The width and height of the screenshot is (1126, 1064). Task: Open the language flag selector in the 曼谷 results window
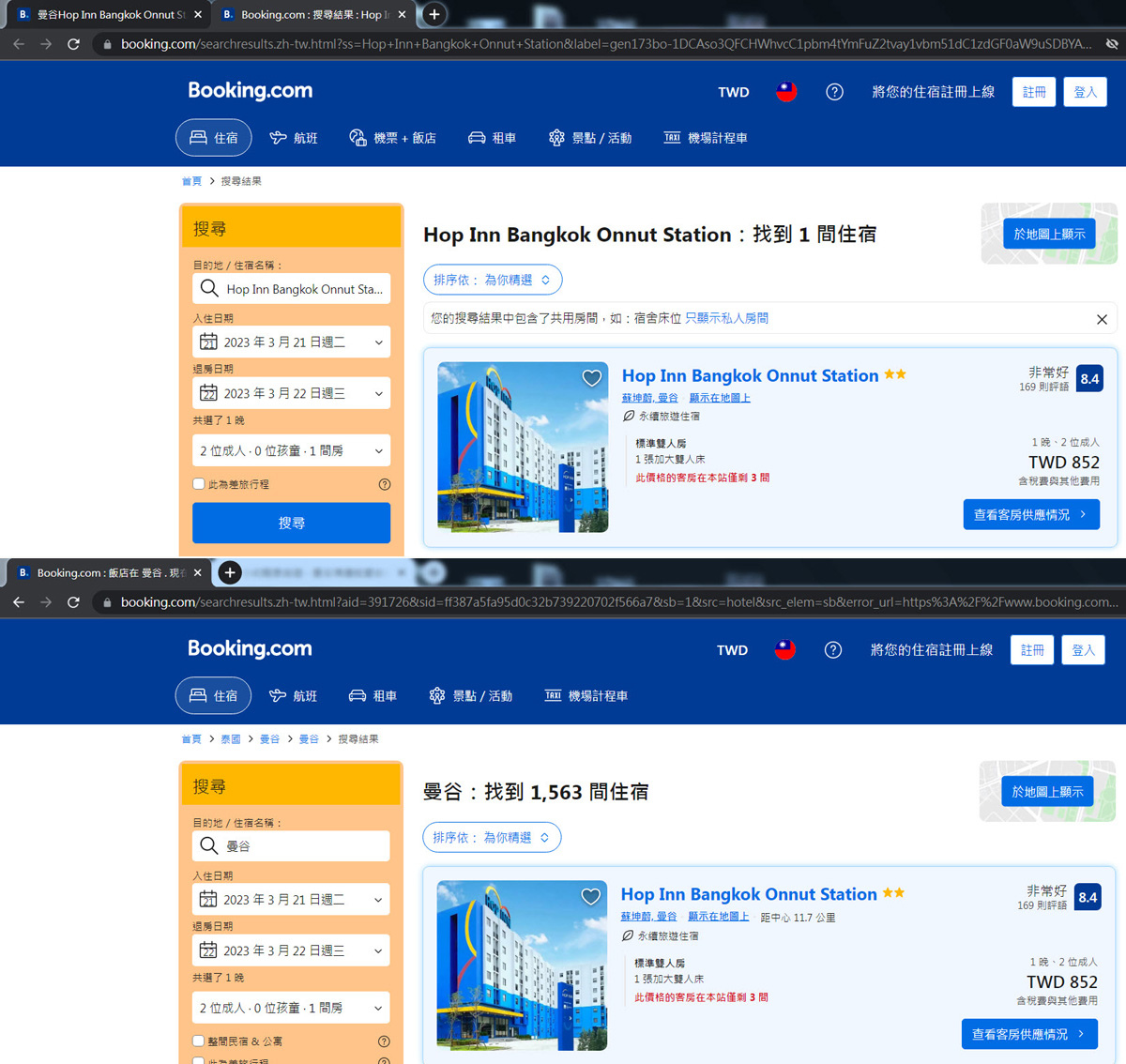[x=785, y=649]
